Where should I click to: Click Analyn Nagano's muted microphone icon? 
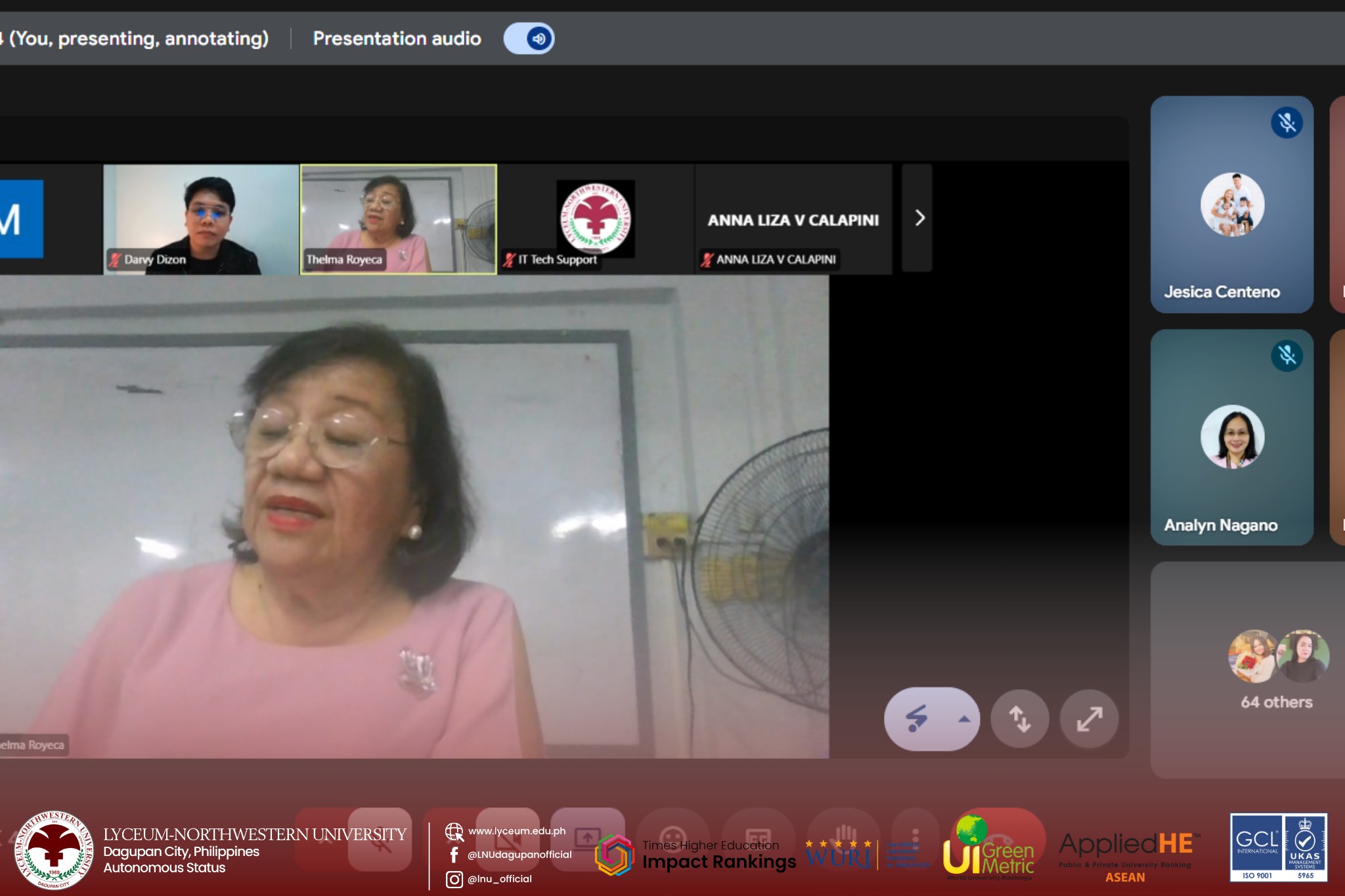[1287, 356]
